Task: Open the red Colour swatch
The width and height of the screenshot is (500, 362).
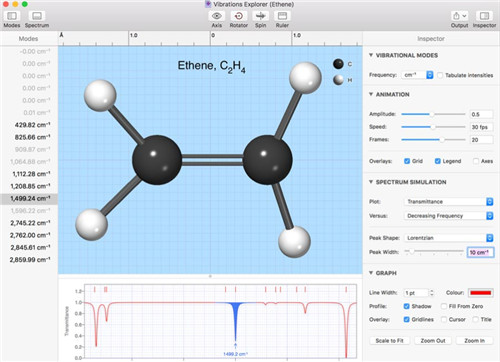Action: [481, 293]
